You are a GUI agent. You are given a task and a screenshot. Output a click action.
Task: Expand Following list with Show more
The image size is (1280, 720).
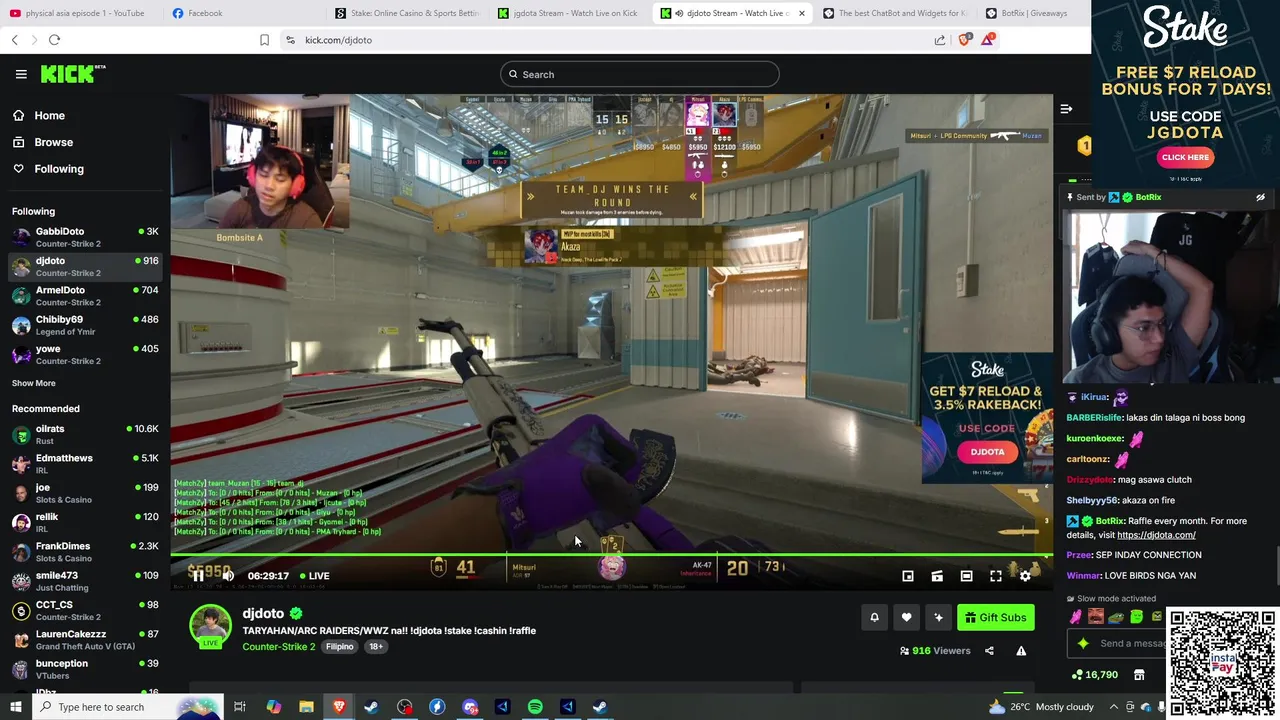click(34, 383)
